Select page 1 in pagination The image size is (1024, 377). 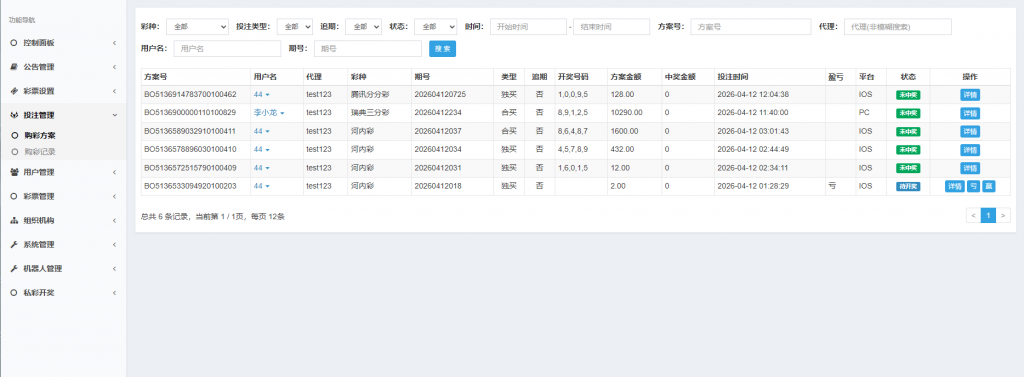988,216
